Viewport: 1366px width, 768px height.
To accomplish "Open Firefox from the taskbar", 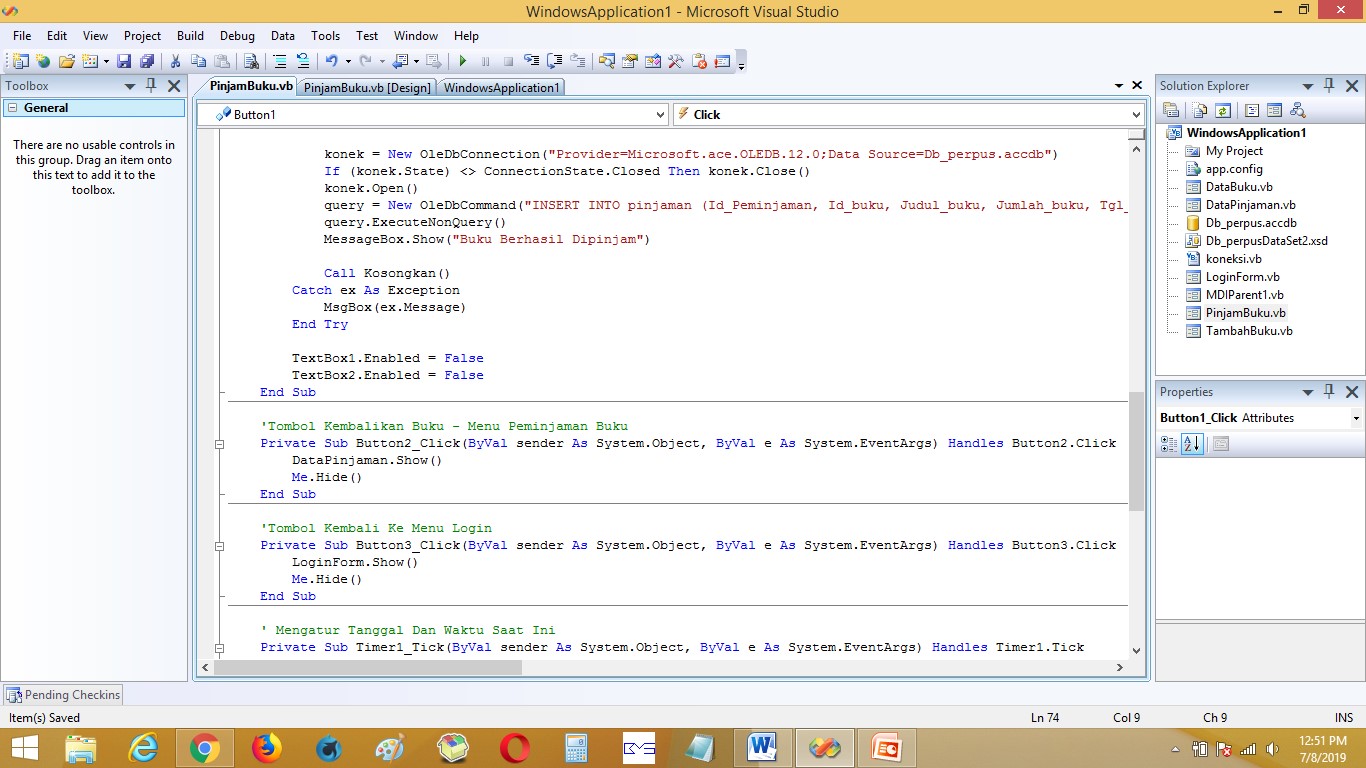I will [266, 748].
